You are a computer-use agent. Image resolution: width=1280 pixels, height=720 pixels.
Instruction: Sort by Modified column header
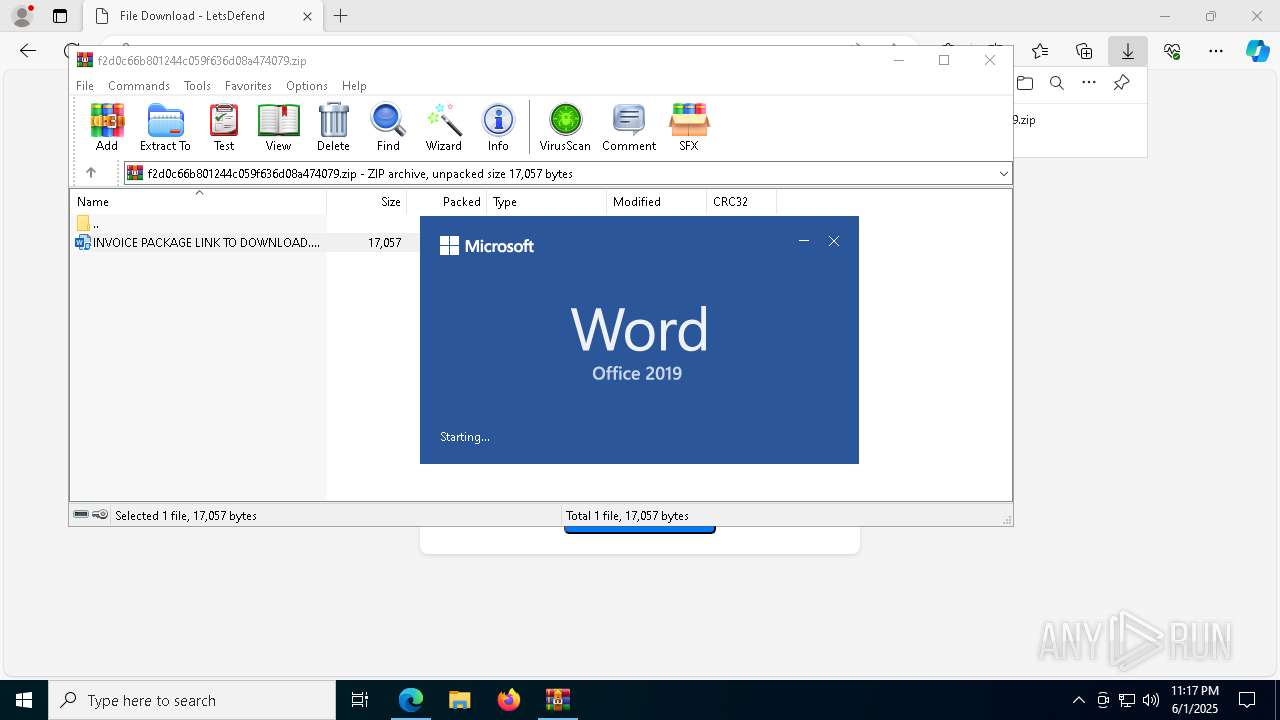pos(656,202)
